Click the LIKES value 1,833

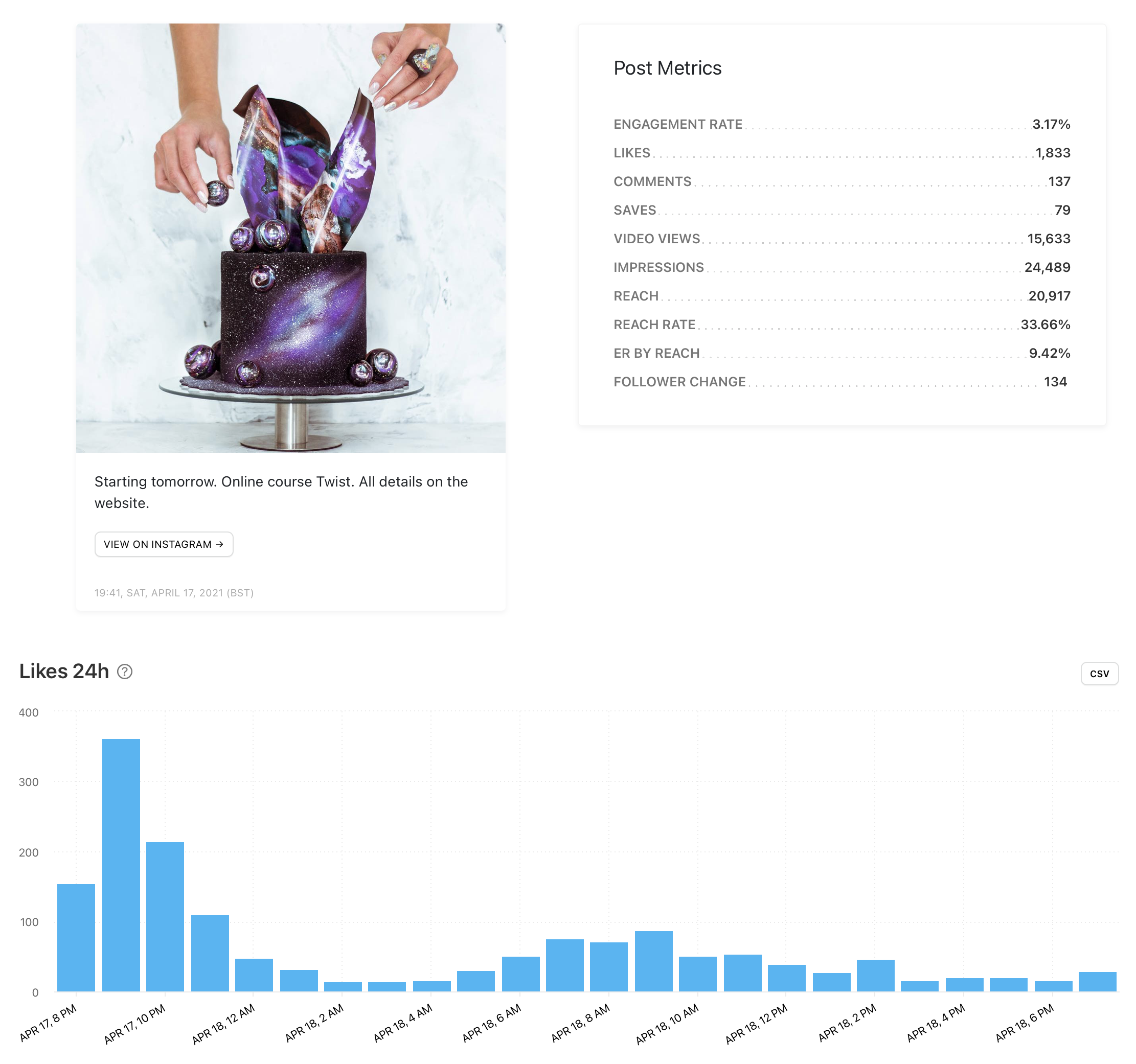point(1054,152)
